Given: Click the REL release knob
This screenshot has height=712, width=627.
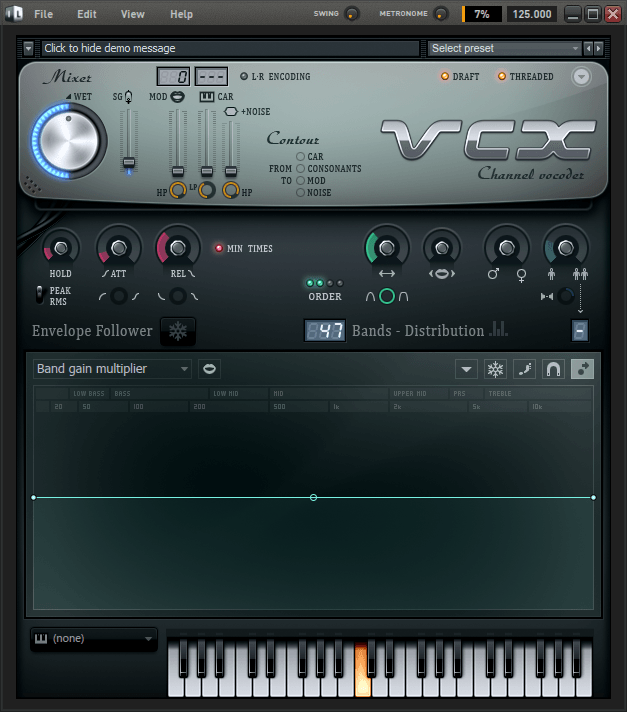Looking at the screenshot, I should [178, 248].
